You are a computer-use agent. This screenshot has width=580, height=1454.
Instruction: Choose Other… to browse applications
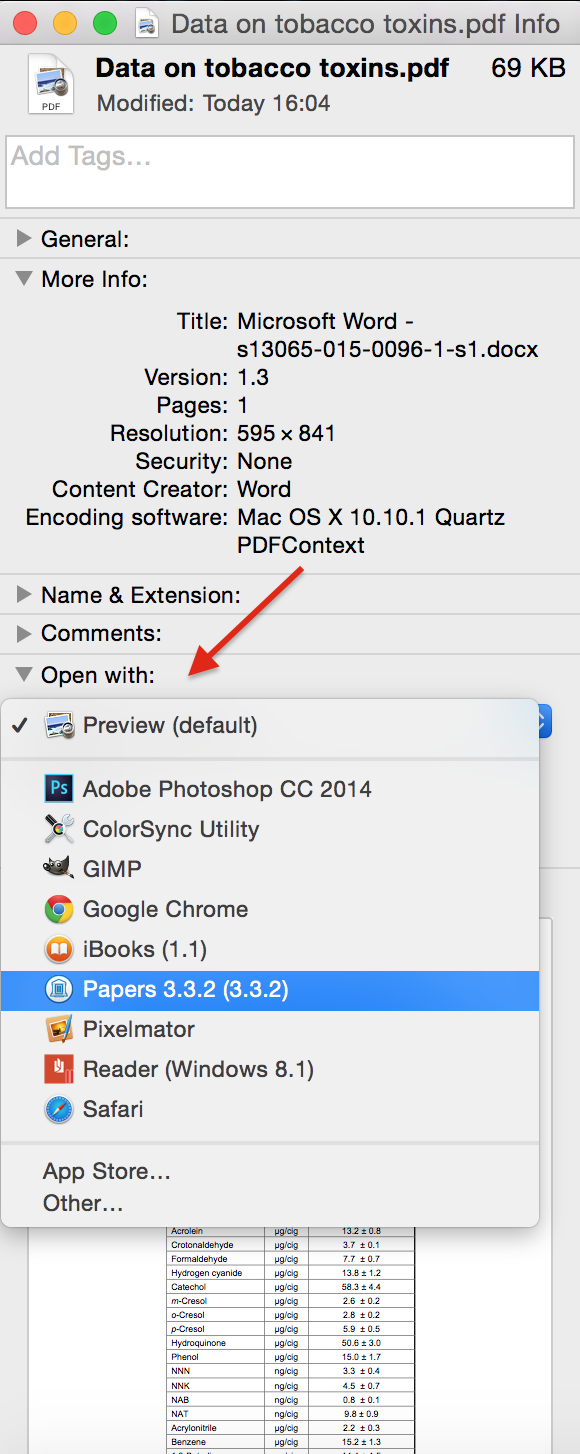[x=83, y=1204]
